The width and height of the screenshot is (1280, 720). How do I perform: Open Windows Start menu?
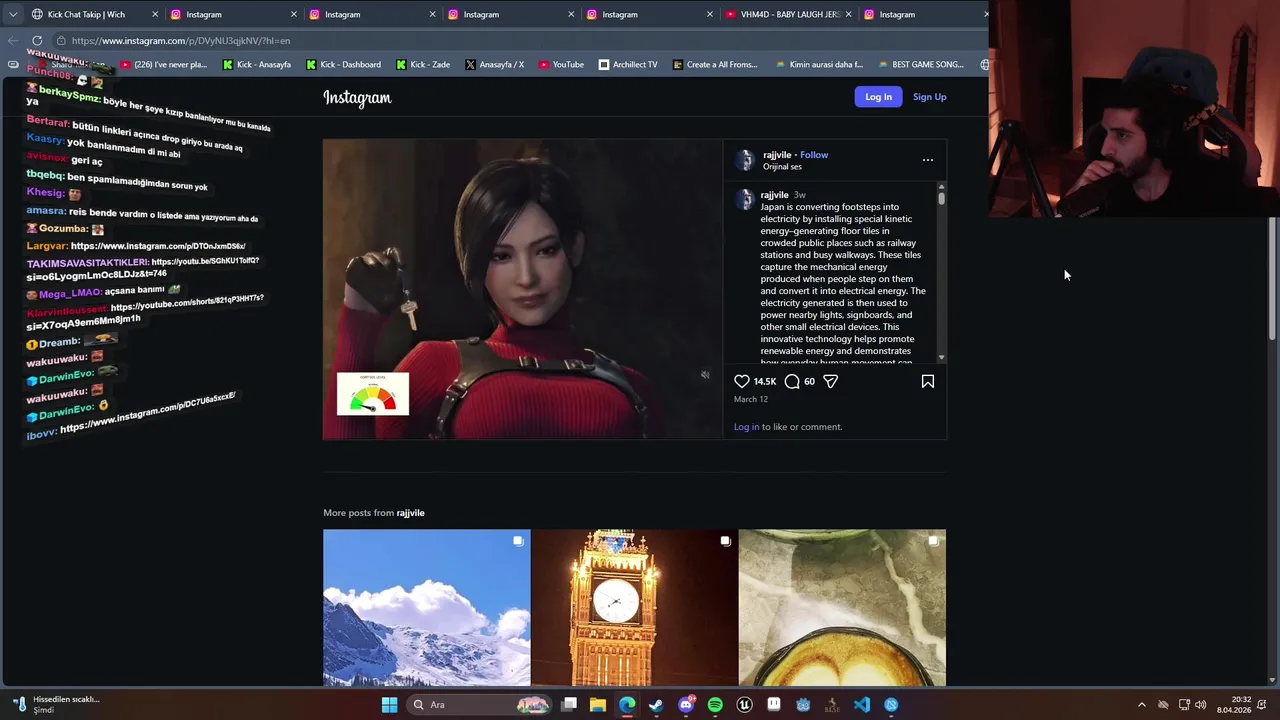pyautogui.click(x=389, y=705)
